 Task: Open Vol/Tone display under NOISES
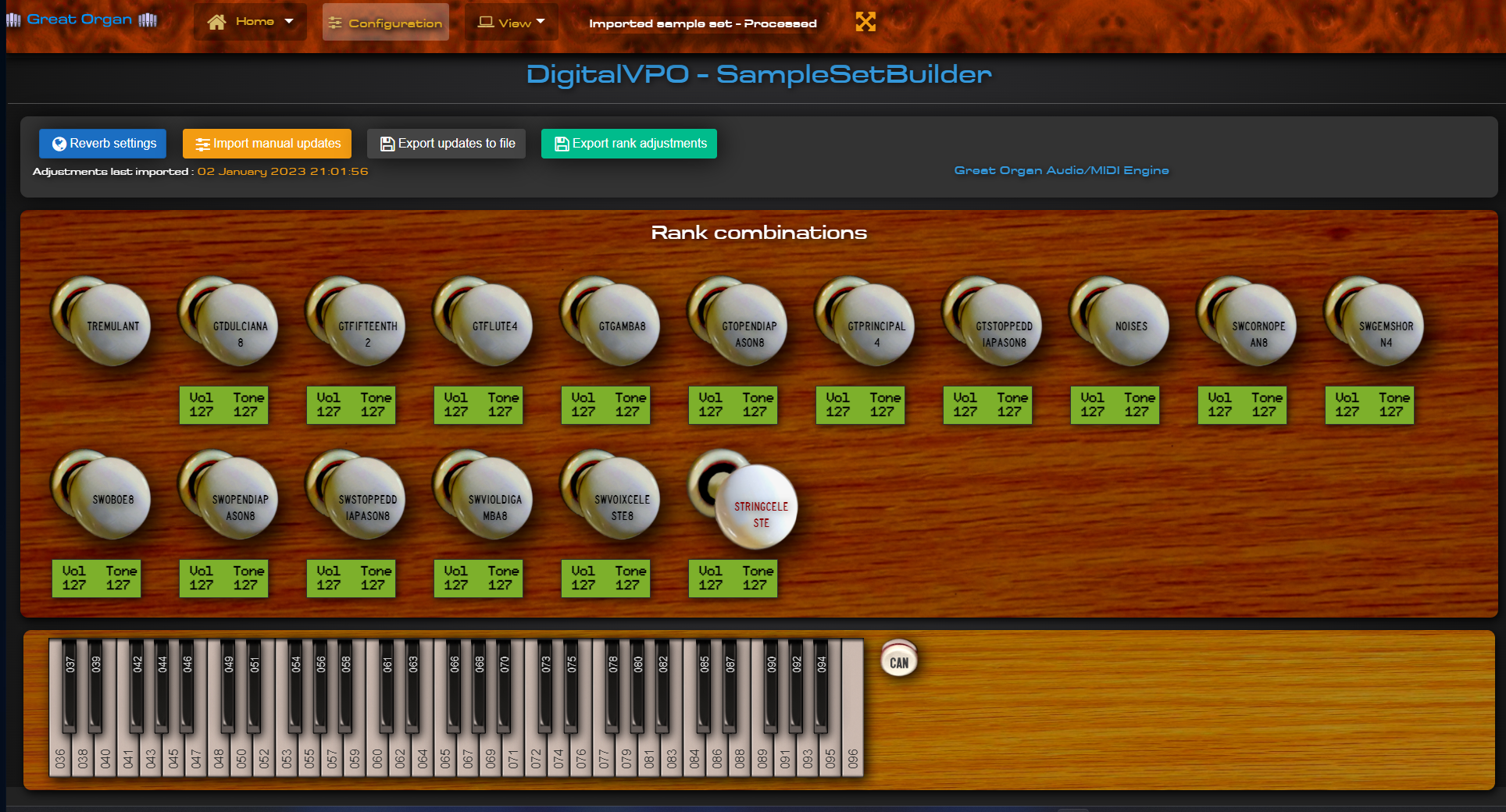pyautogui.click(x=1115, y=405)
